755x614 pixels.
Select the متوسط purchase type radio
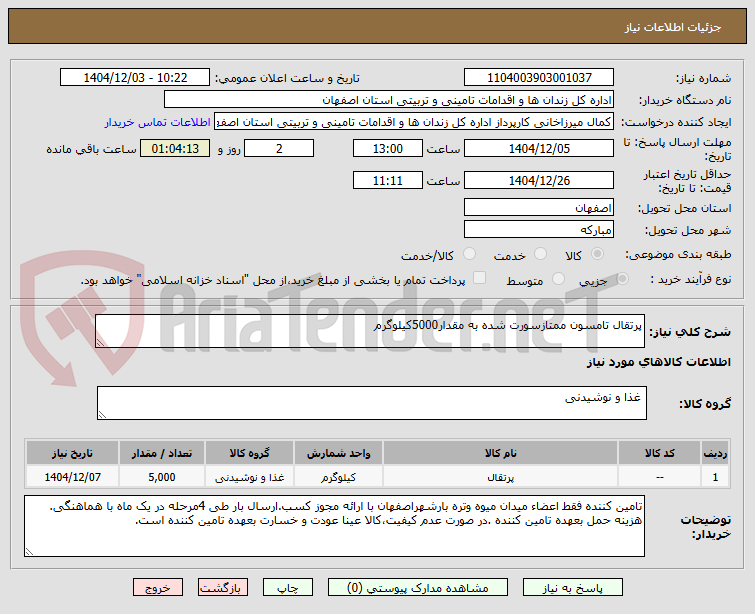coord(559,278)
